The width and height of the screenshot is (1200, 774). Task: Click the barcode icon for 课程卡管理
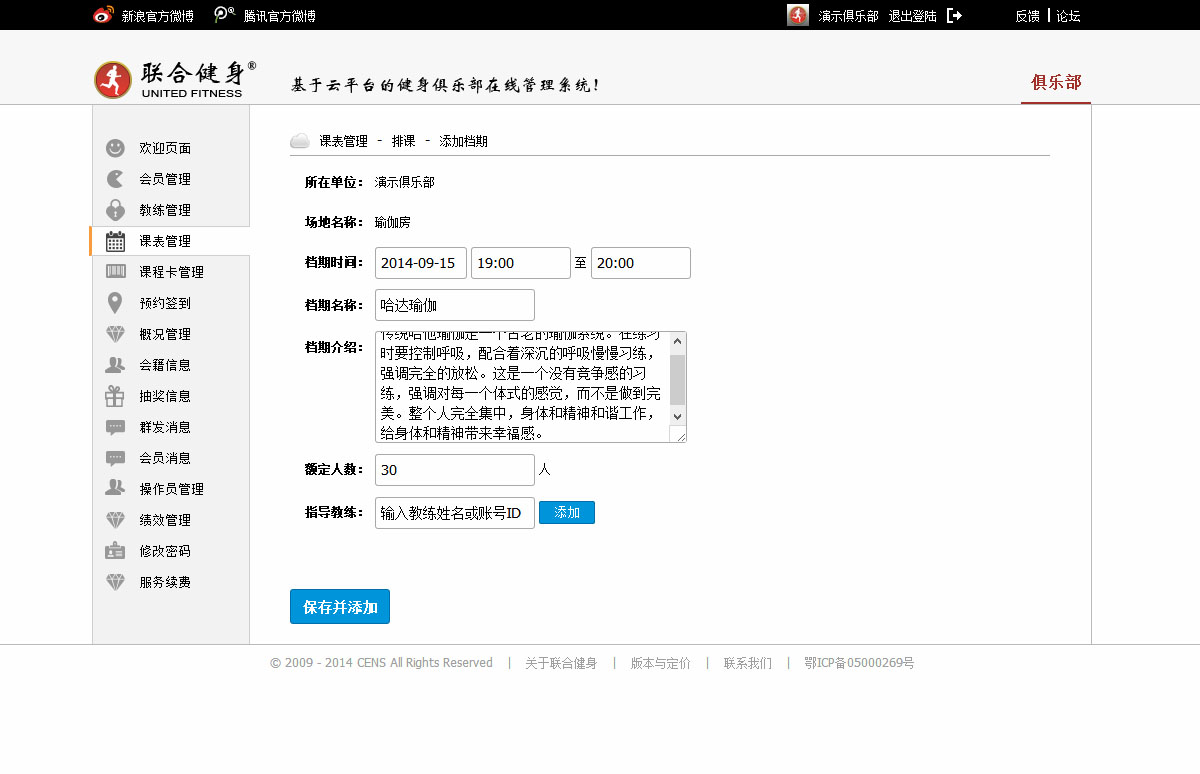click(x=116, y=272)
